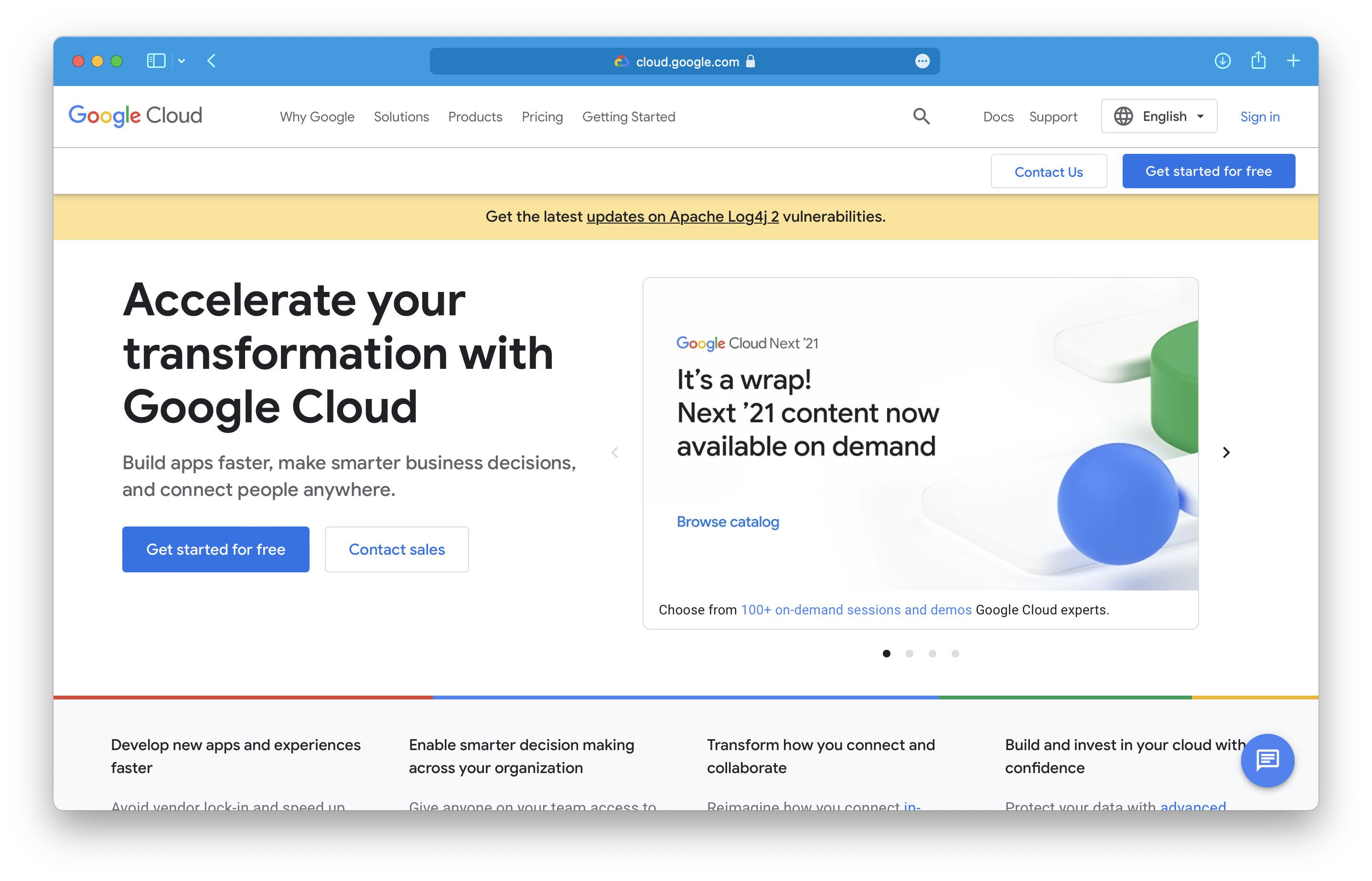Screen dimensions: 1372x881
Task: Select the second carousel dot
Action: (909, 653)
